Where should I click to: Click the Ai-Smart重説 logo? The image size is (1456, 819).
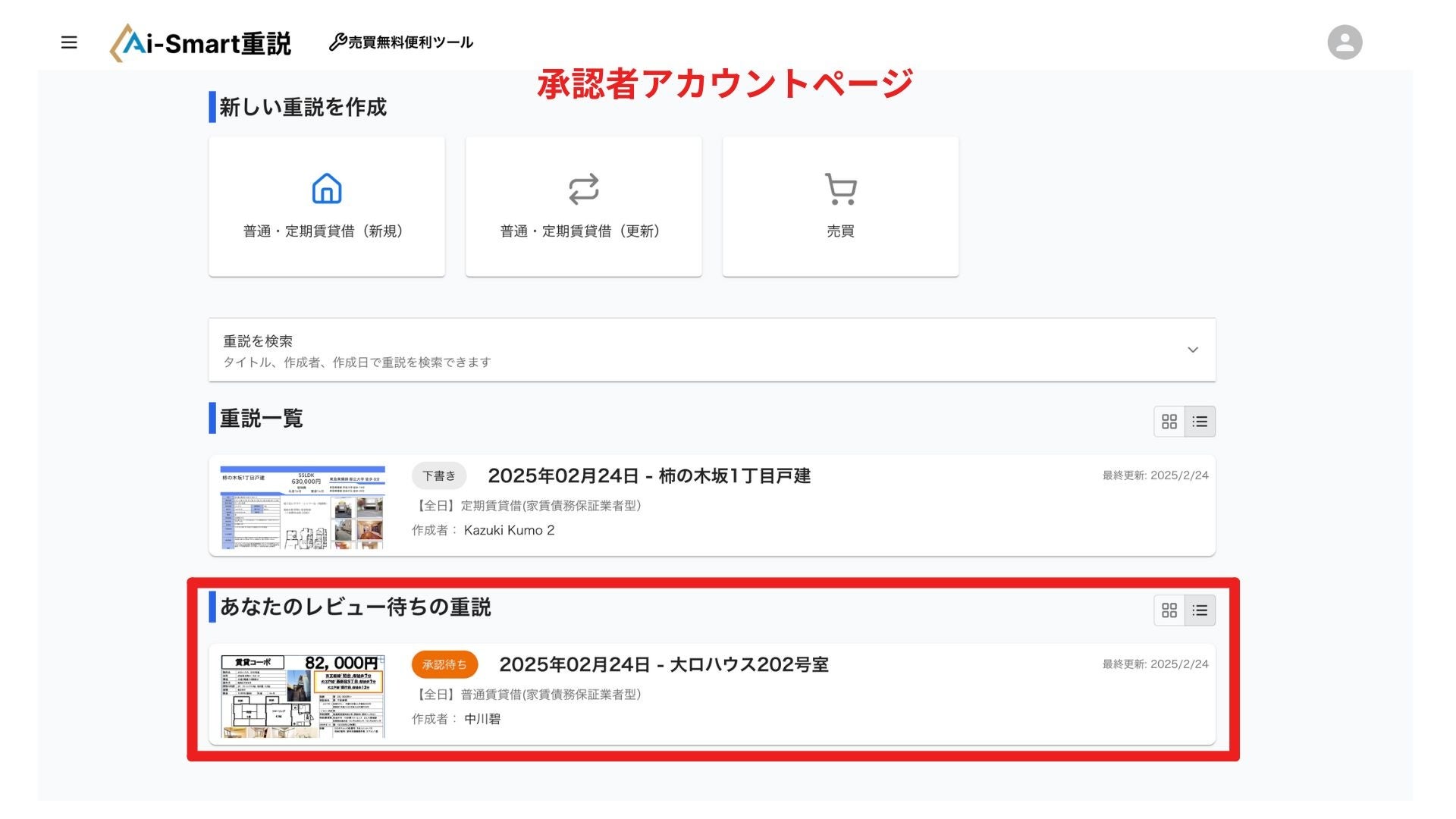coord(201,43)
